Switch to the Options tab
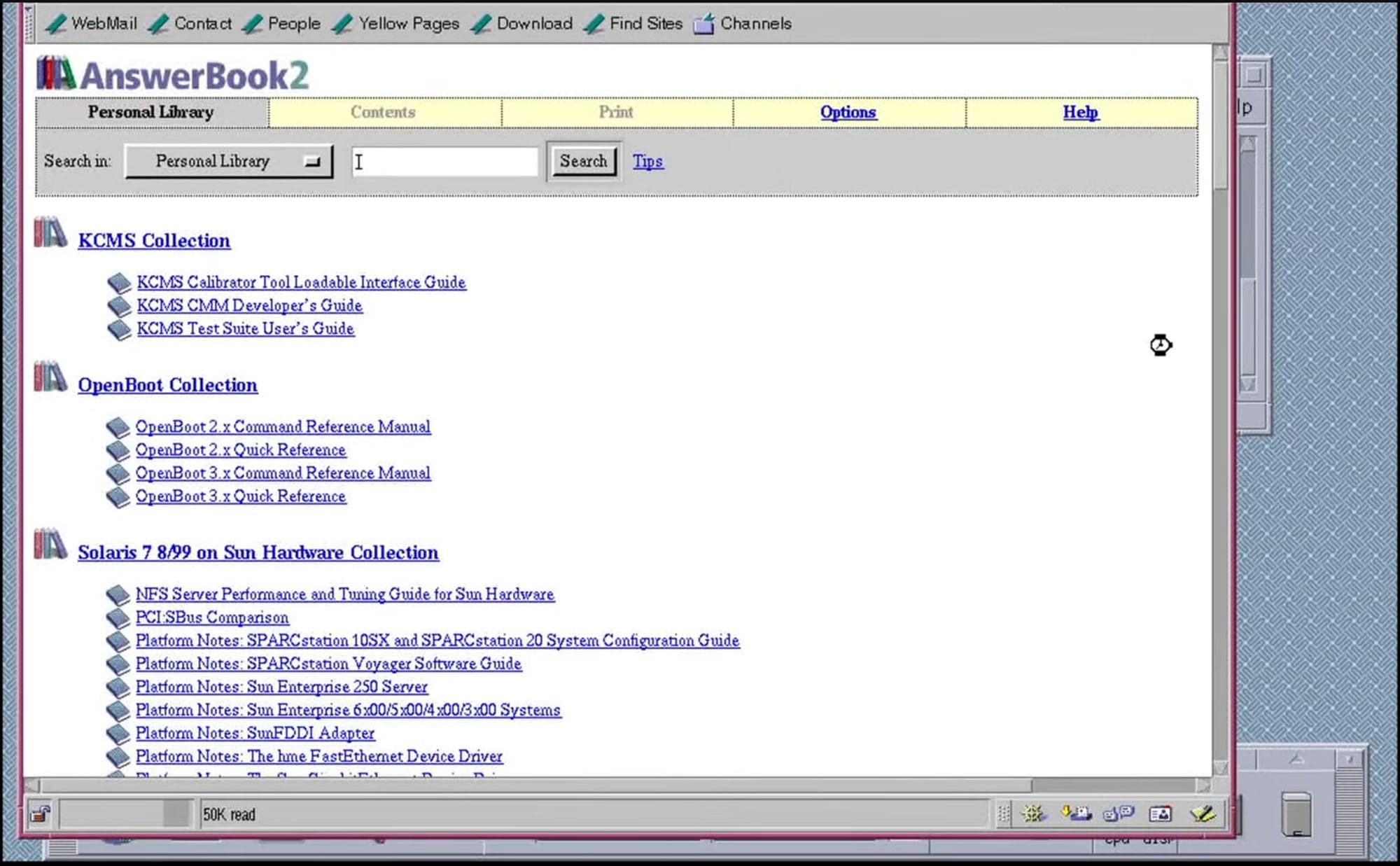The image size is (1400, 866). click(x=848, y=113)
